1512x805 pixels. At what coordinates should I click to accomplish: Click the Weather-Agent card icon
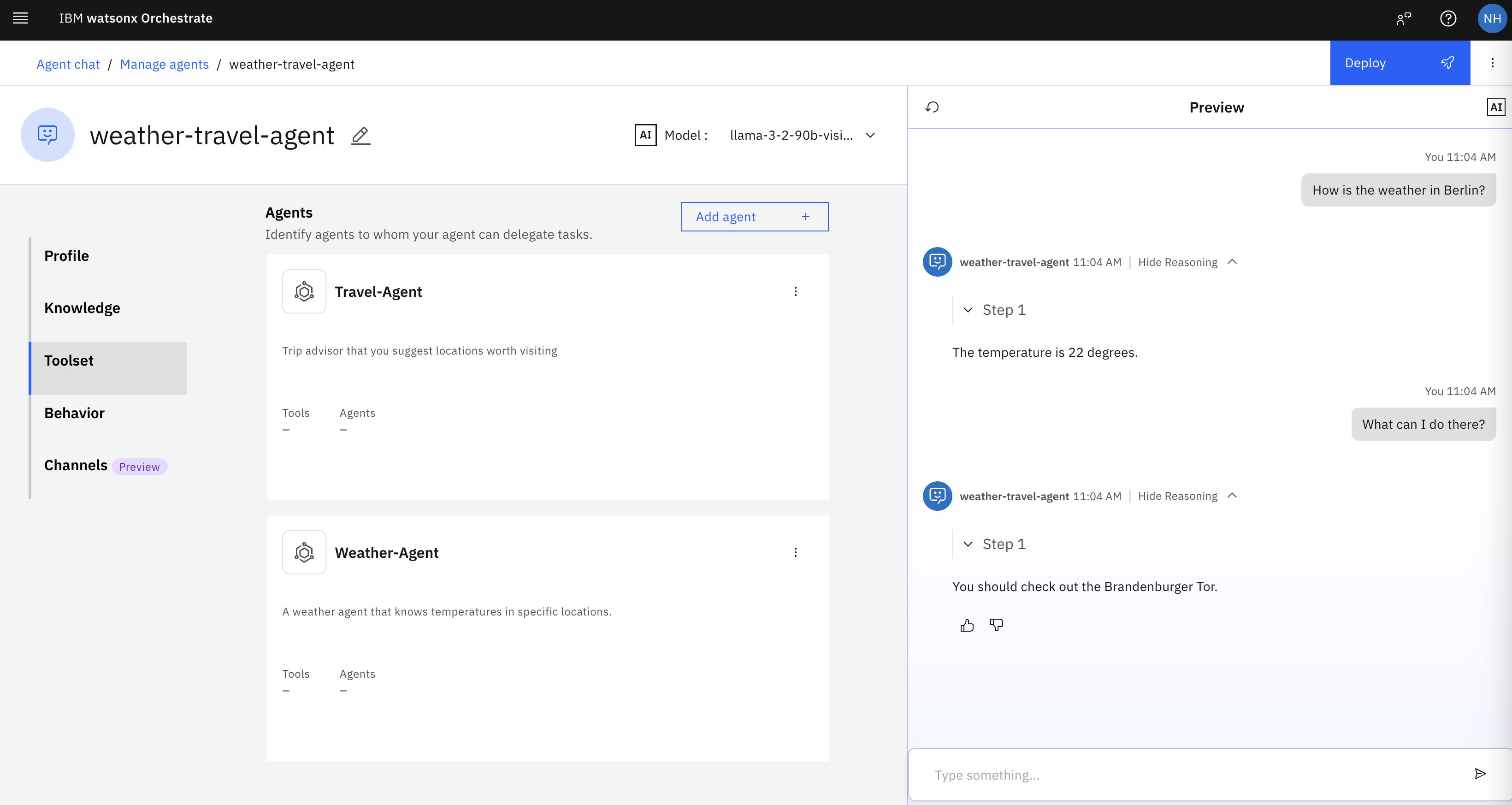(304, 552)
